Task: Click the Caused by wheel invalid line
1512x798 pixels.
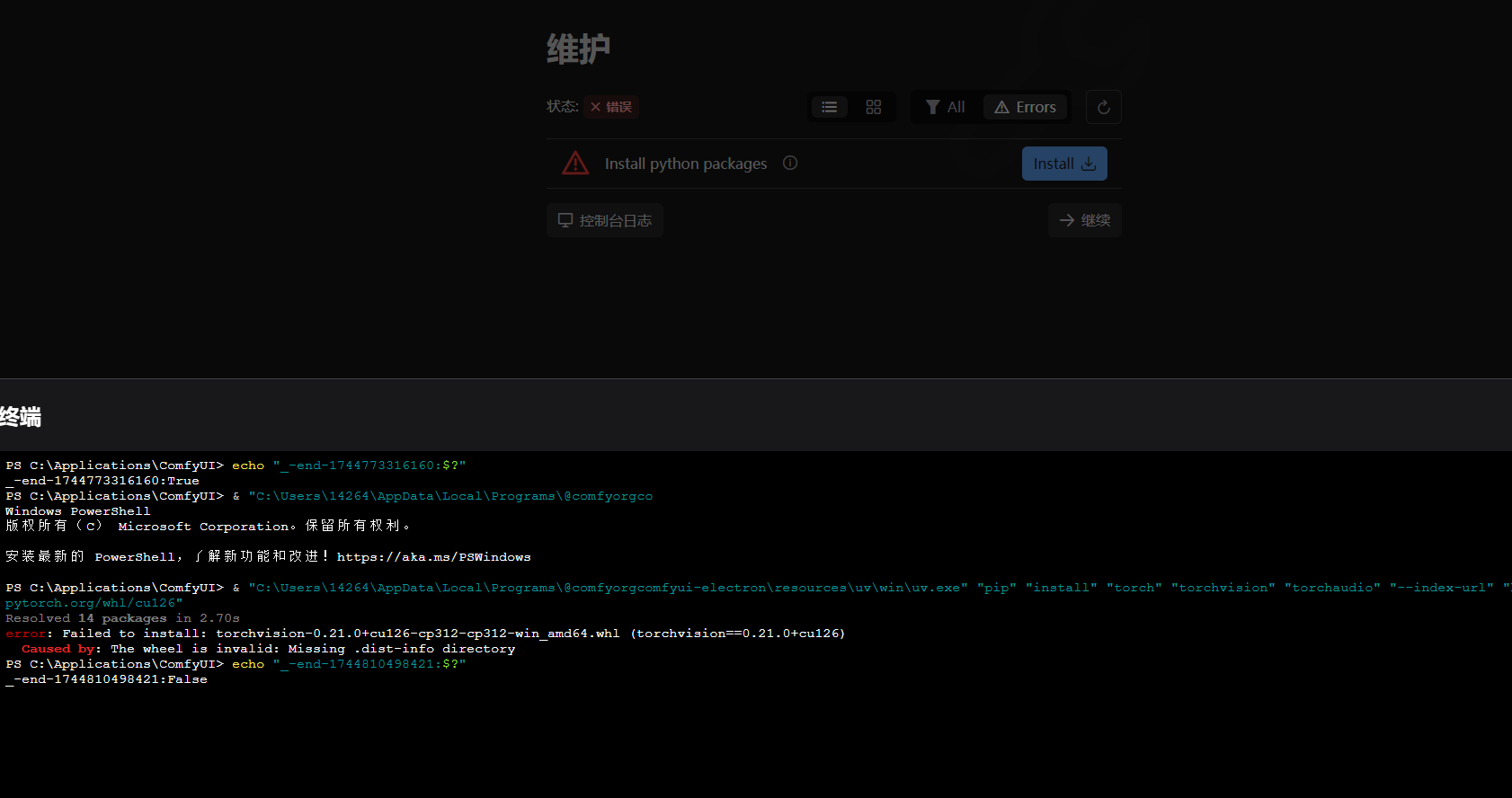Action: click(269, 649)
